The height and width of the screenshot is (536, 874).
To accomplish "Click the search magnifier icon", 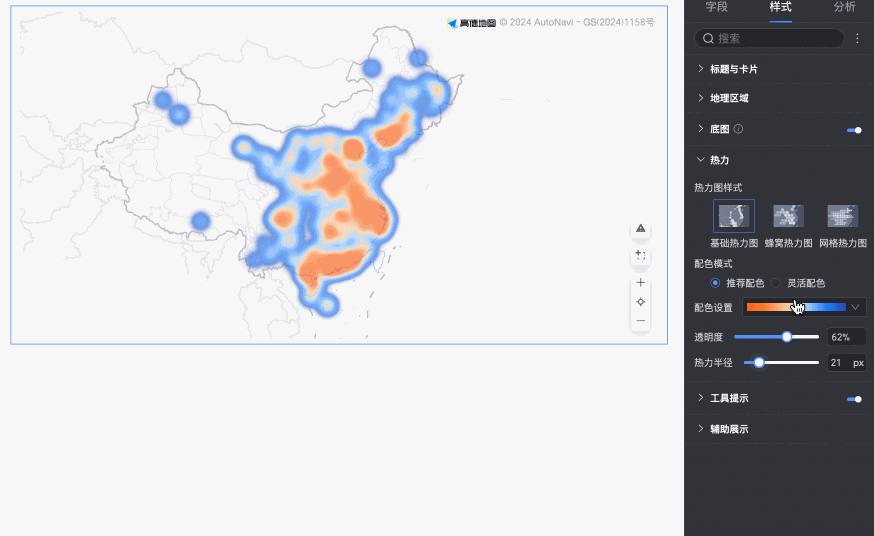I will 708,38.
